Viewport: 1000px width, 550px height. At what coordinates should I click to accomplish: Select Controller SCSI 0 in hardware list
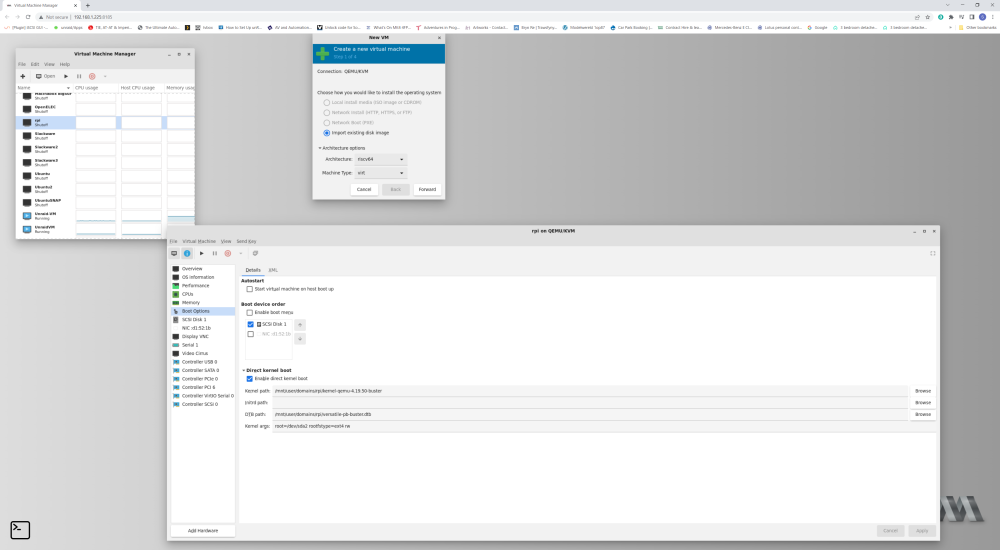click(203, 404)
